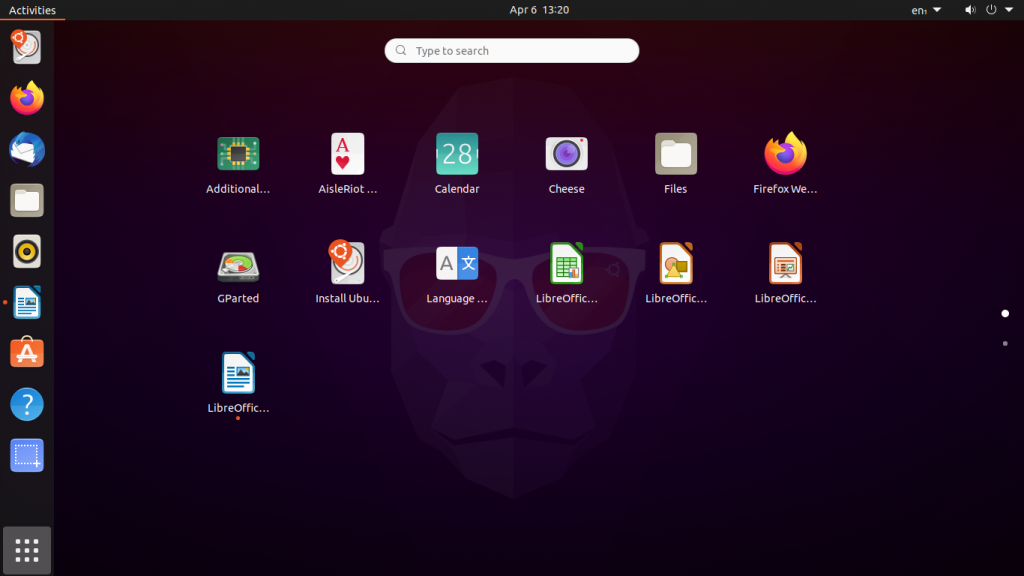Select the second page indicator dot
Image resolution: width=1024 pixels, height=576 pixels.
pos(1005,342)
